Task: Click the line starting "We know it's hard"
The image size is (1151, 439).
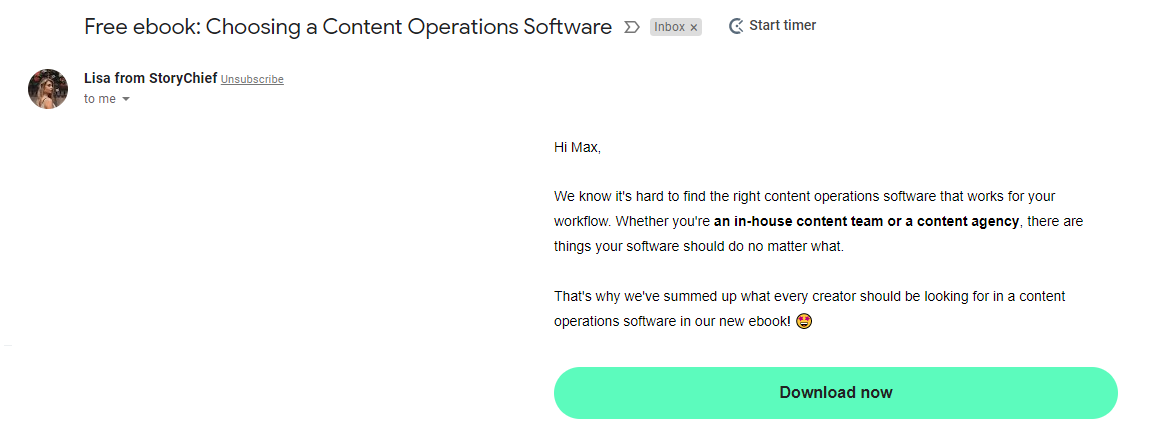Action: point(805,196)
